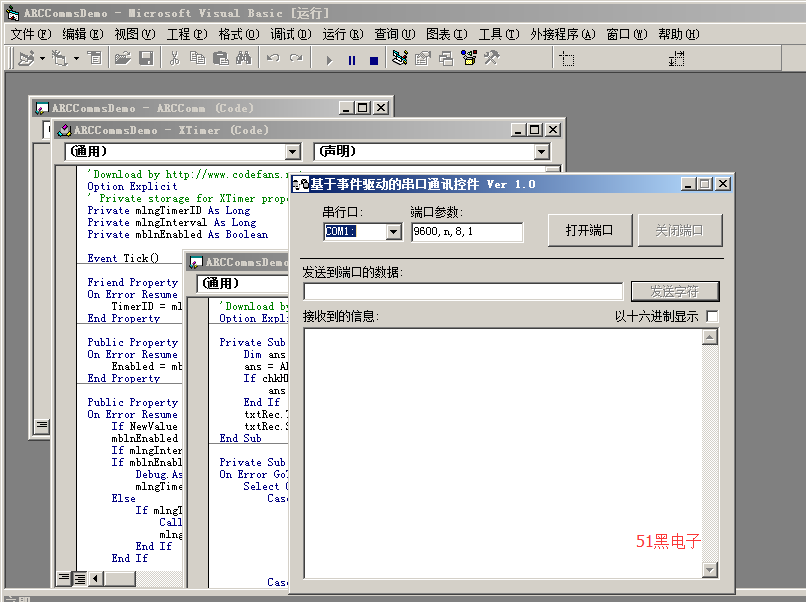Open the 调试(D) menu
The height and width of the screenshot is (602, 806).
pos(290,34)
